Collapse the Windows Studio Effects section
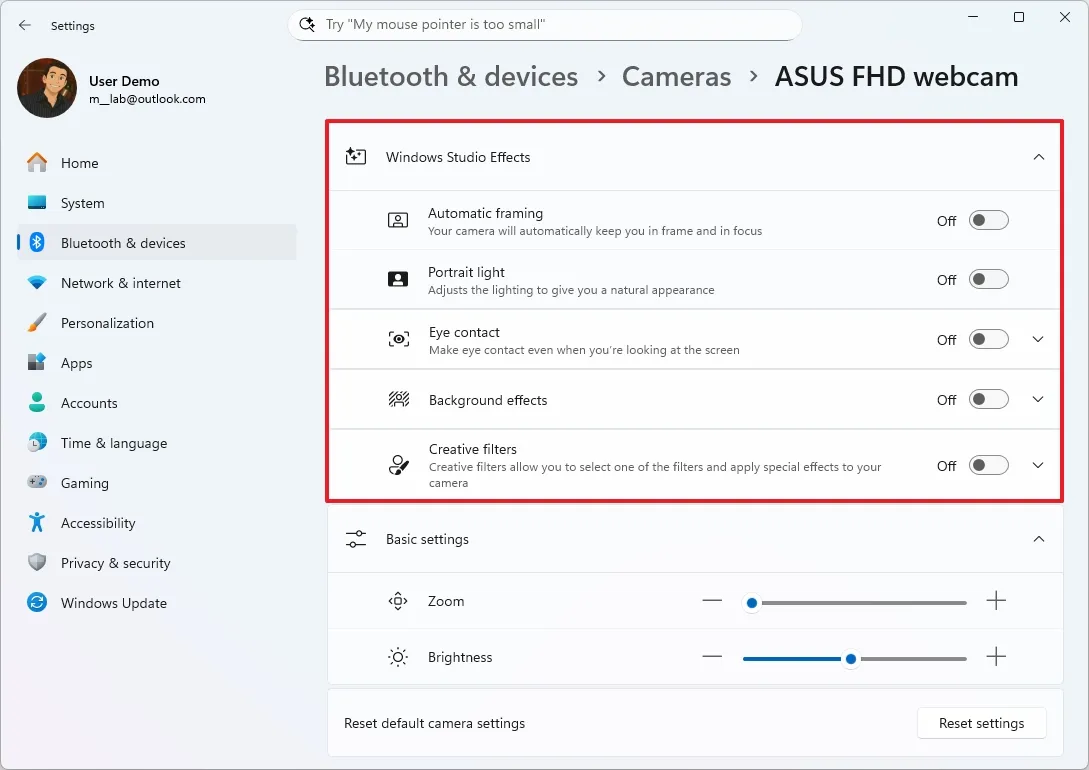This screenshot has height=770, width=1089. pyautogui.click(x=1038, y=156)
